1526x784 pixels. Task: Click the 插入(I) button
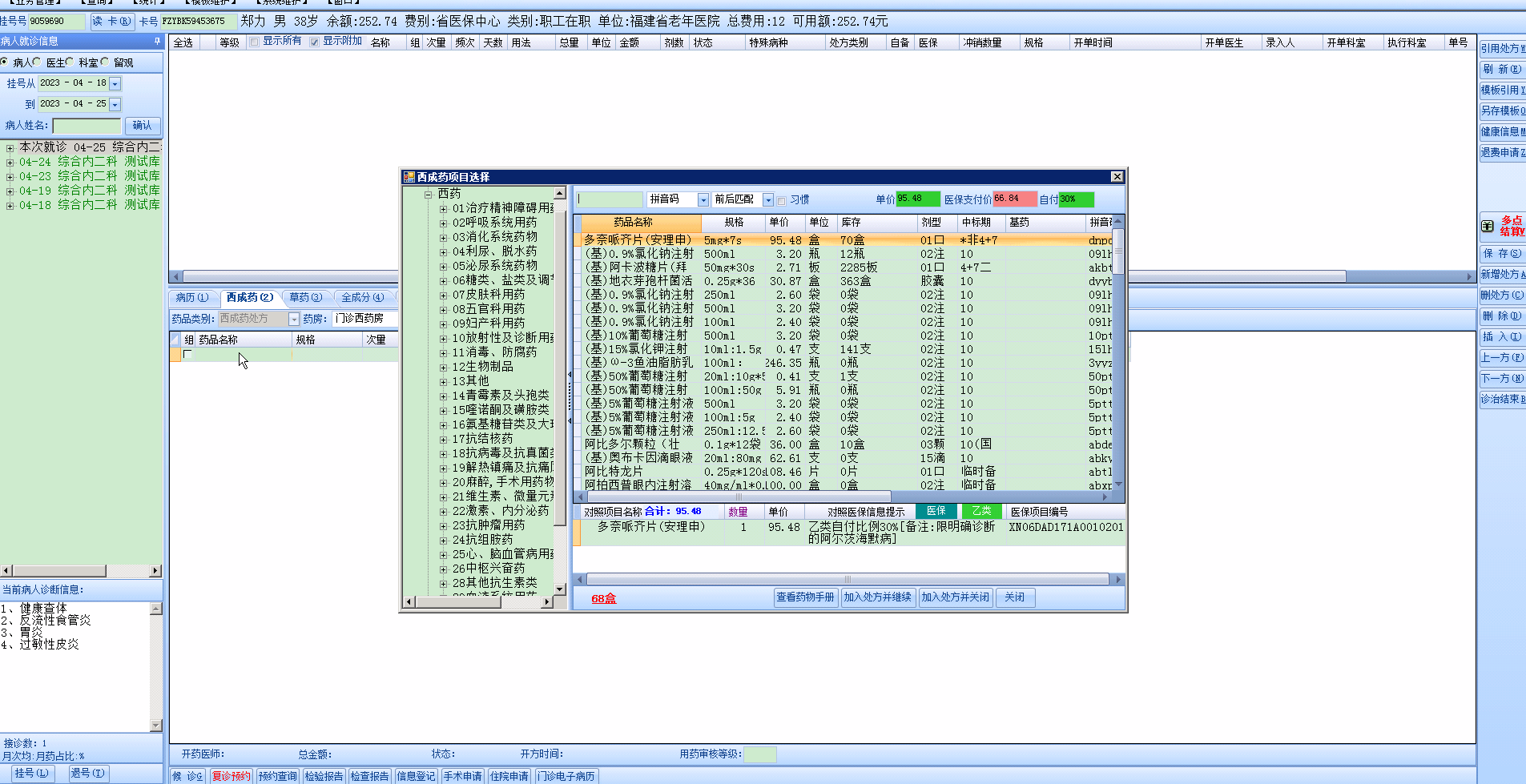tap(1502, 336)
